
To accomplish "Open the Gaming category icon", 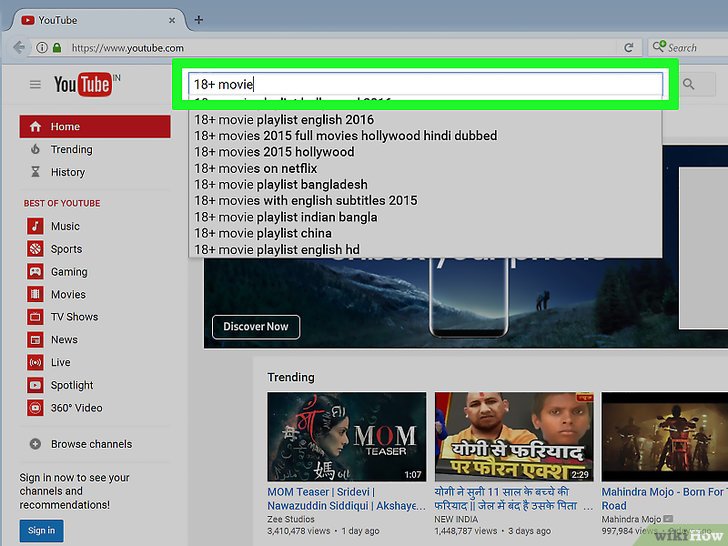I will [x=36, y=272].
